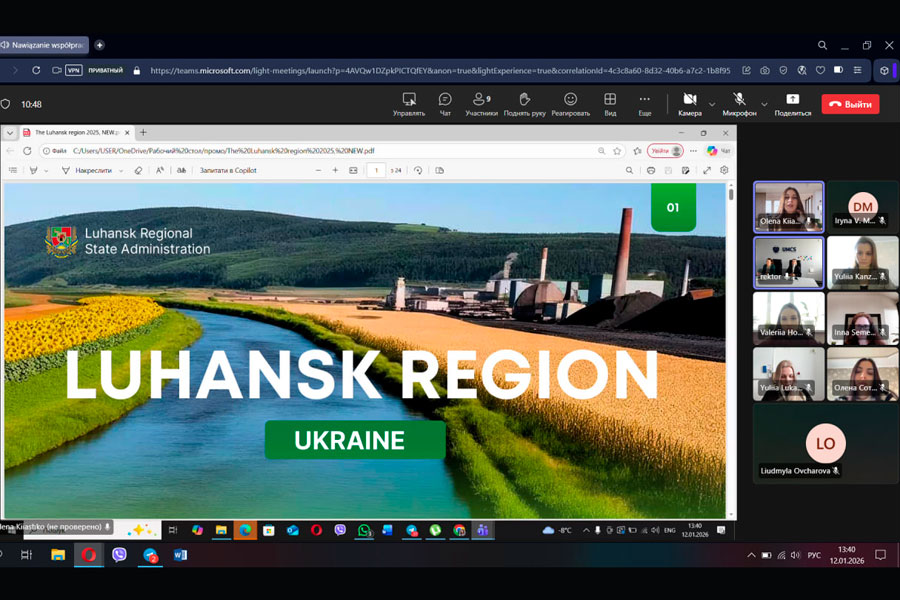
Task: Leave the meeting with Выйти button
Action: (x=850, y=104)
